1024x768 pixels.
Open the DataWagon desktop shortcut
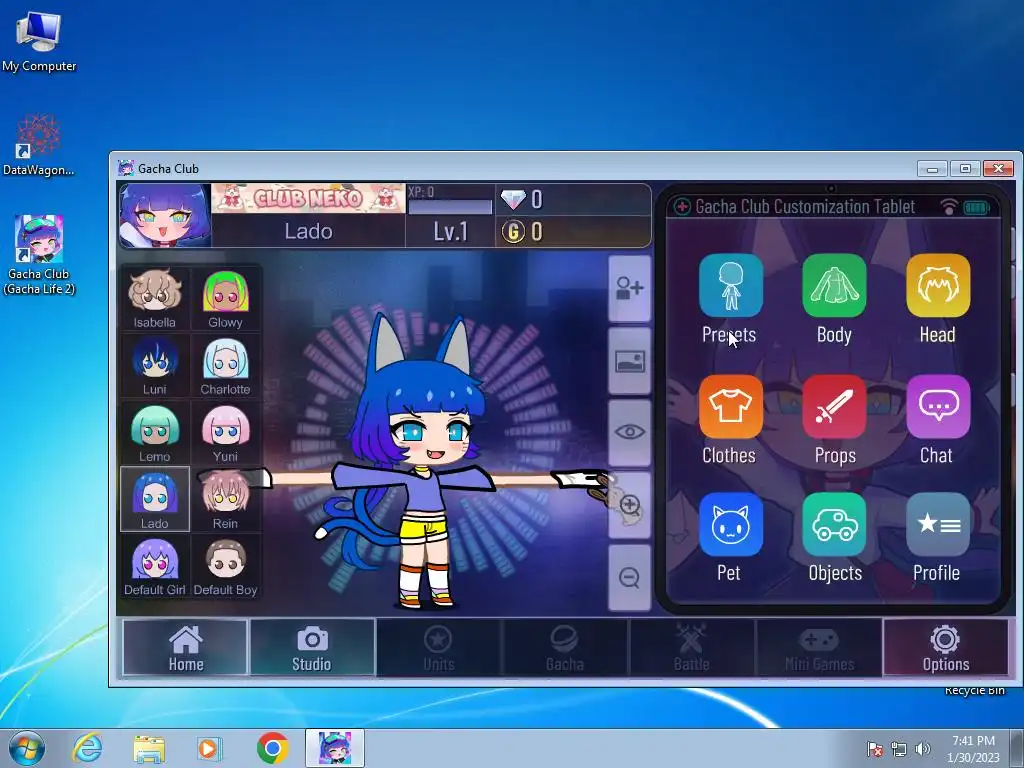[x=39, y=145]
